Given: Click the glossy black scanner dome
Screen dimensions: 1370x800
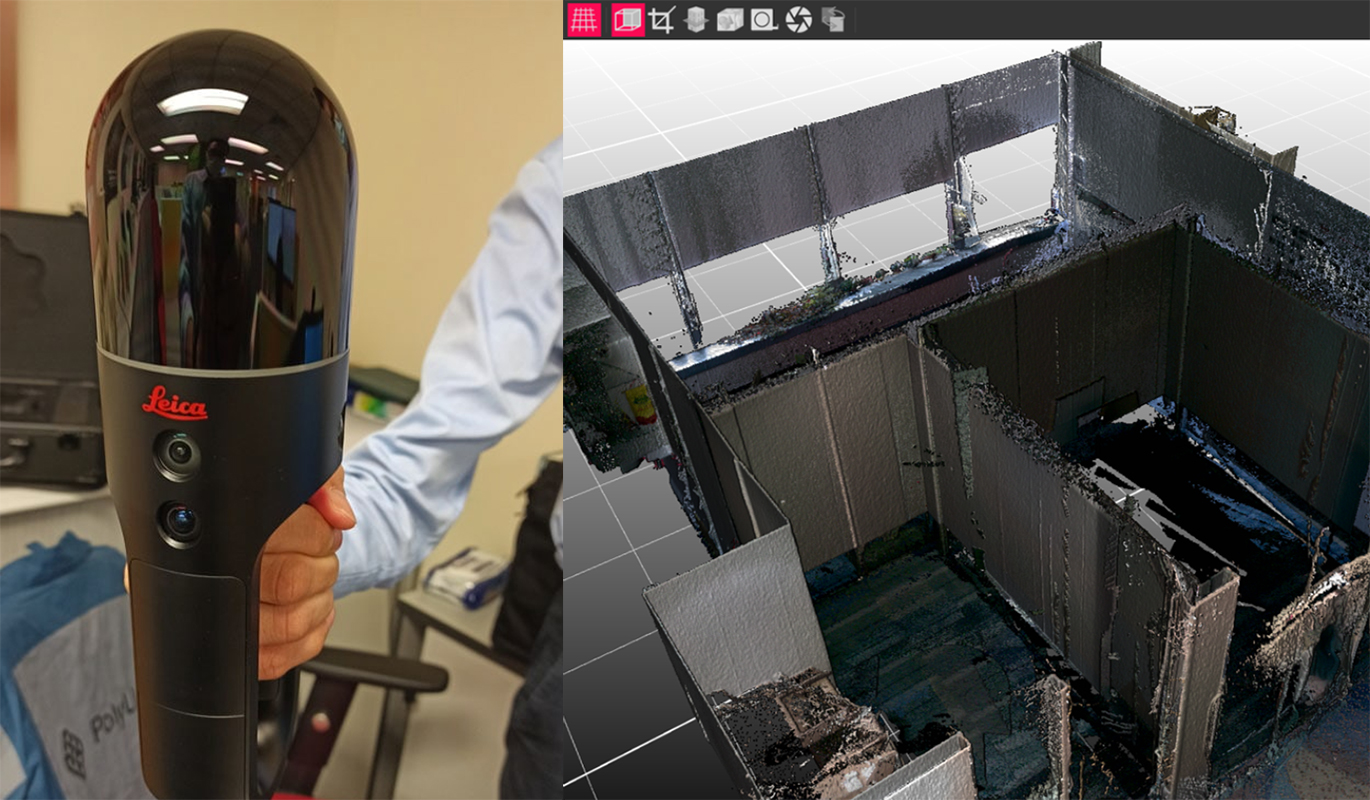Looking at the screenshot, I should (x=220, y=200).
